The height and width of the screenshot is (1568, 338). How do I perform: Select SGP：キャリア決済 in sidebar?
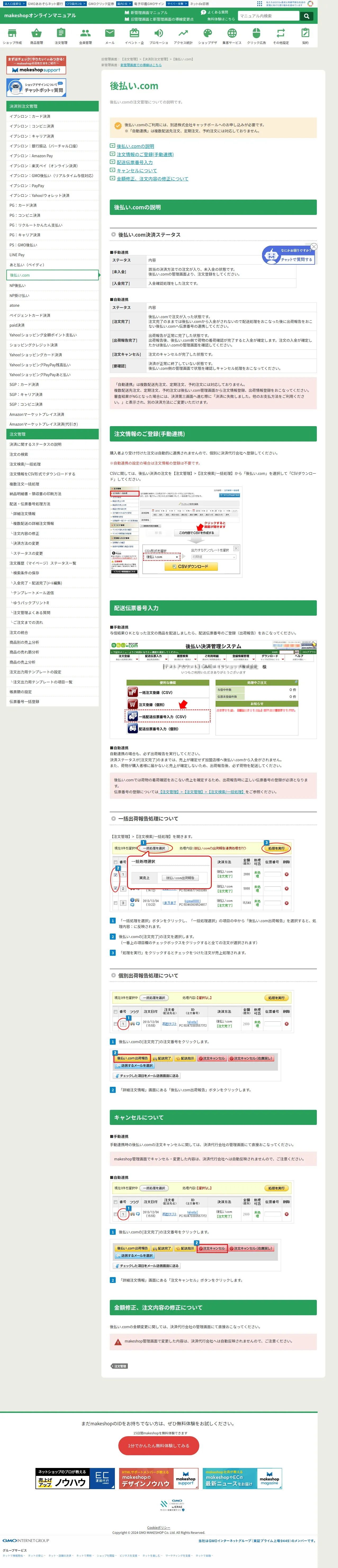[52, 394]
